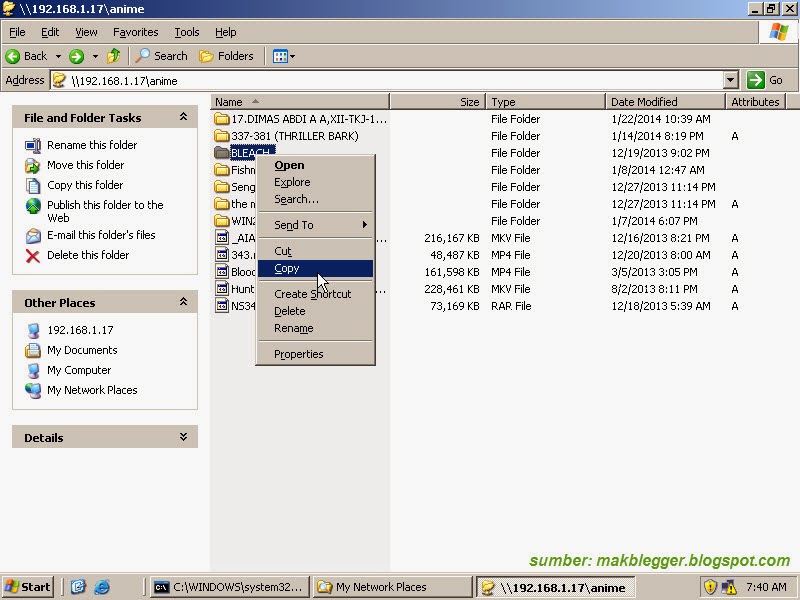Sort by the Name column header
The width and height of the screenshot is (800, 600).
(x=300, y=102)
